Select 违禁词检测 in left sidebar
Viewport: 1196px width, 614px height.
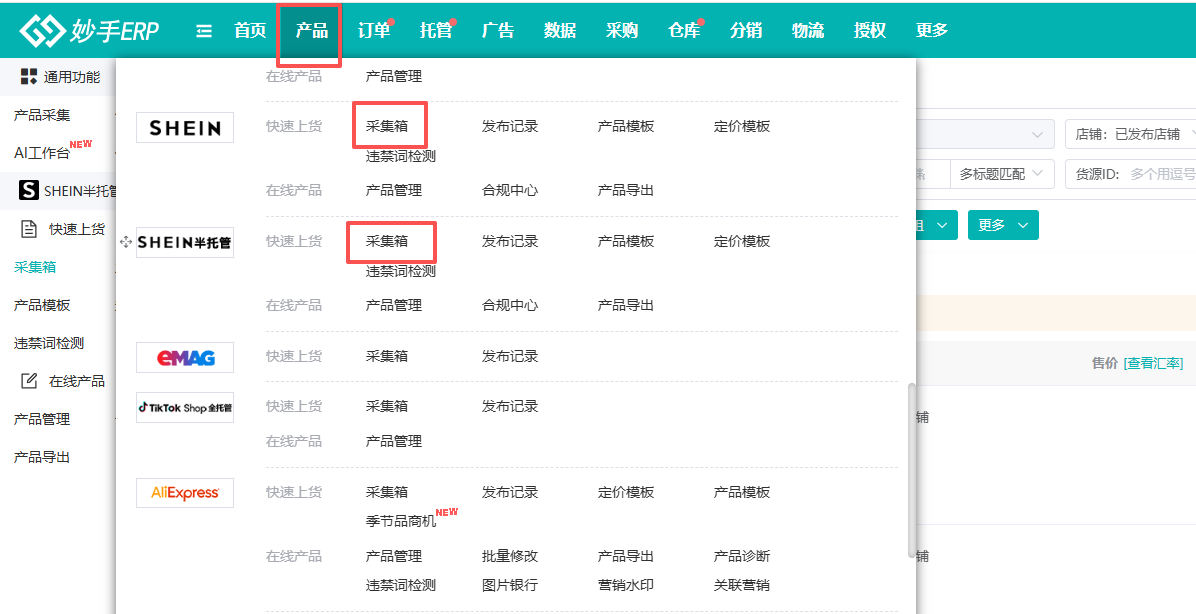pos(49,343)
